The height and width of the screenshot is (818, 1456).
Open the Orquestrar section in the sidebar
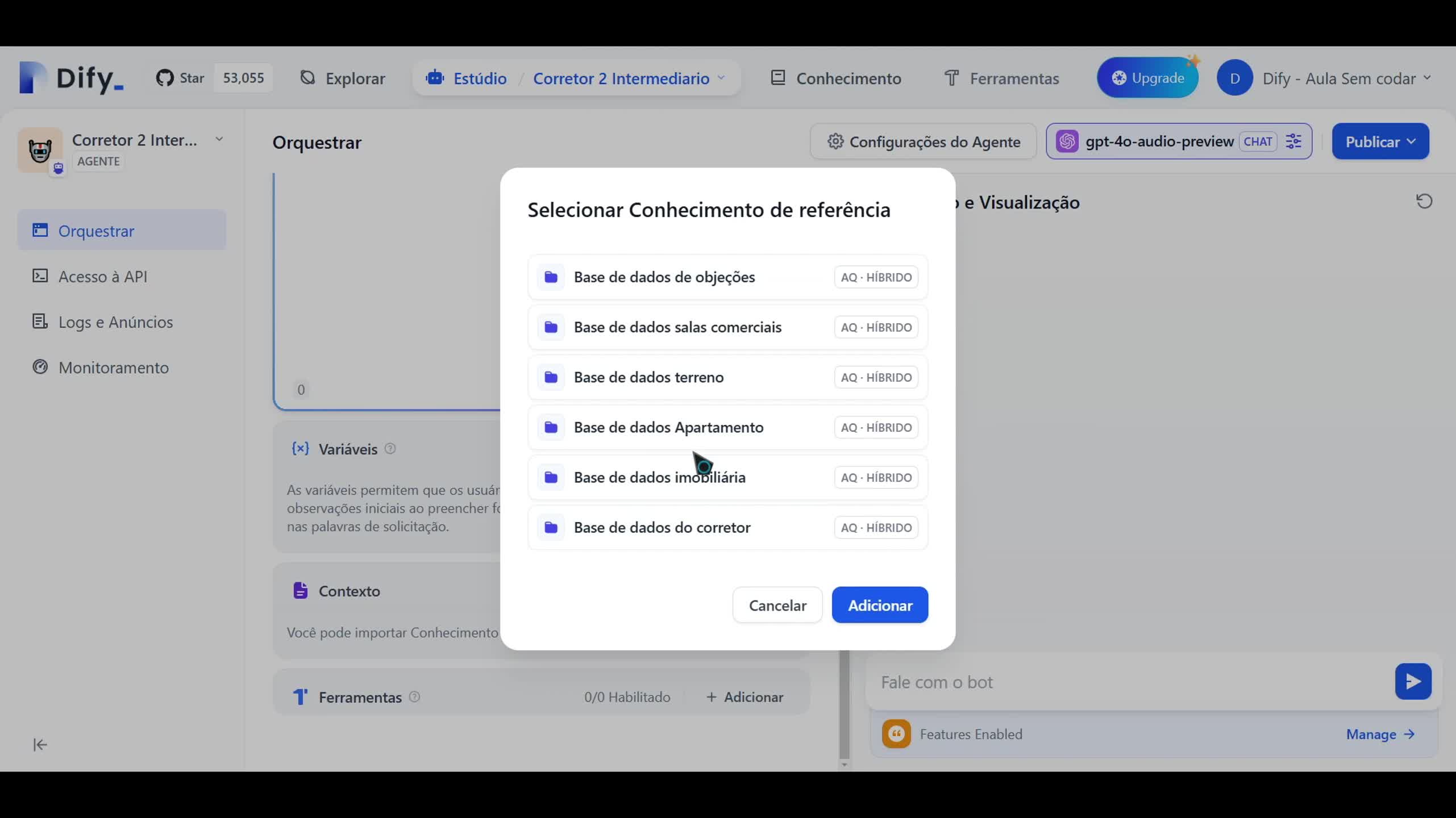[x=95, y=230]
